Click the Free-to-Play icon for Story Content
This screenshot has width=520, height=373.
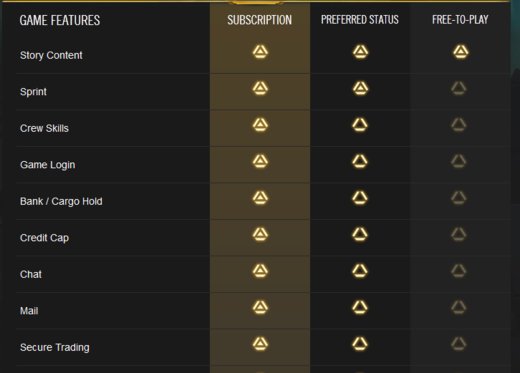460,52
